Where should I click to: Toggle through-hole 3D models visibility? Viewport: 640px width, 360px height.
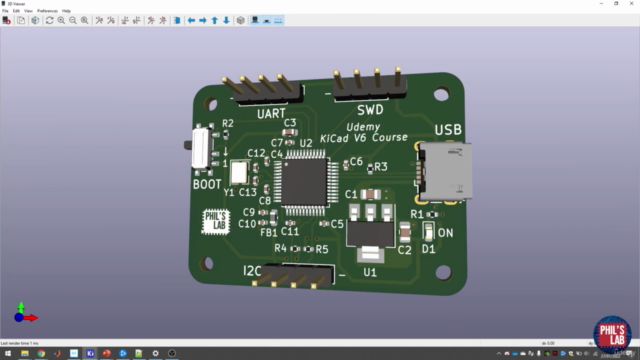[x=255, y=20]
